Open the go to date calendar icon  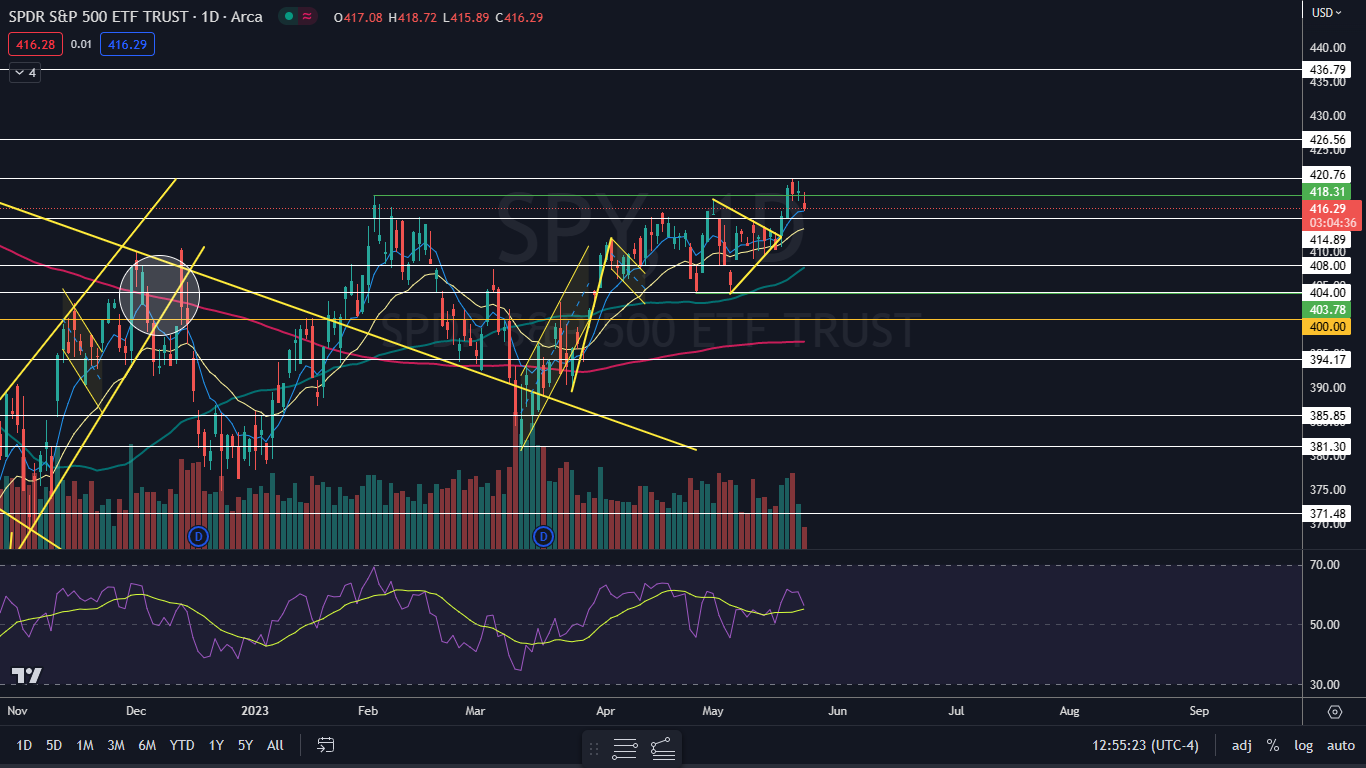point(325,745)
